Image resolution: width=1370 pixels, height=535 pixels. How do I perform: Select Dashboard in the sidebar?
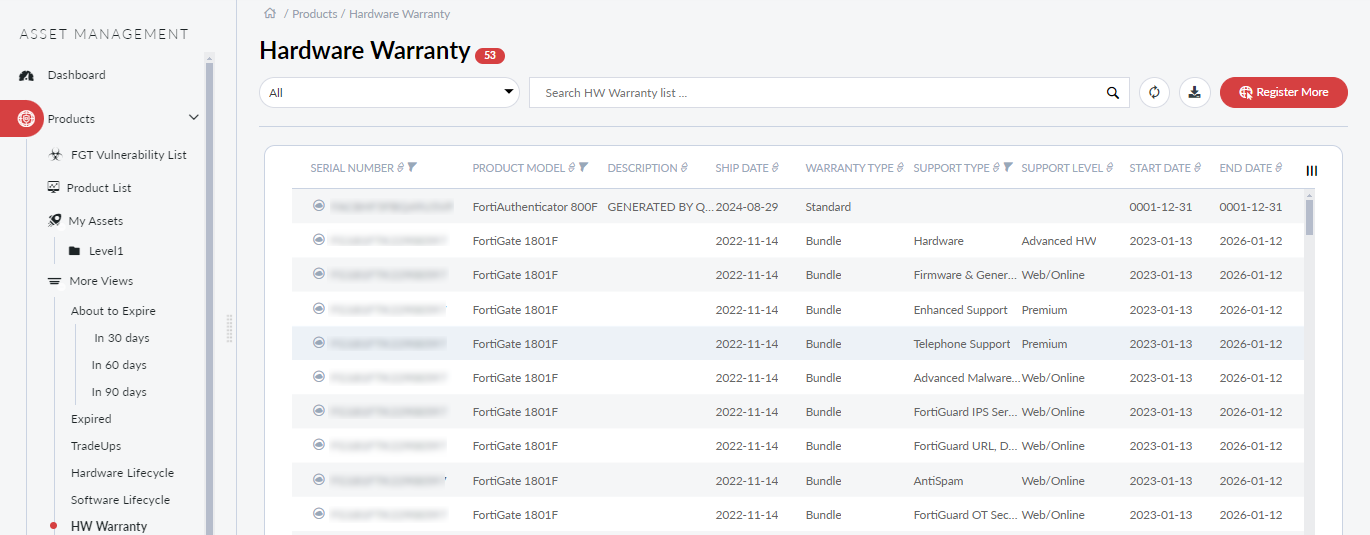[76, 75]
